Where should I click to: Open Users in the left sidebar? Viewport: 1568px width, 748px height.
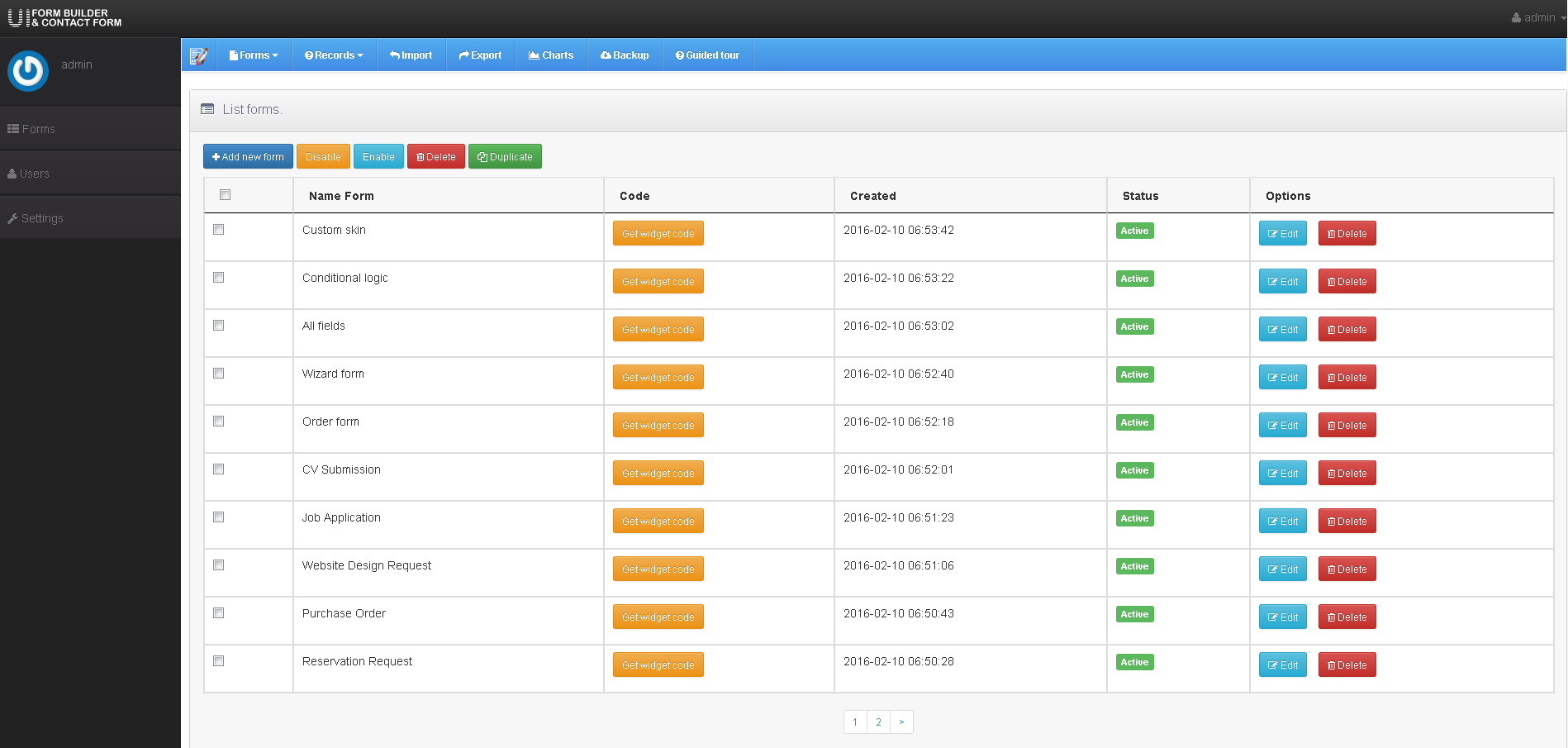click(90, 174)
